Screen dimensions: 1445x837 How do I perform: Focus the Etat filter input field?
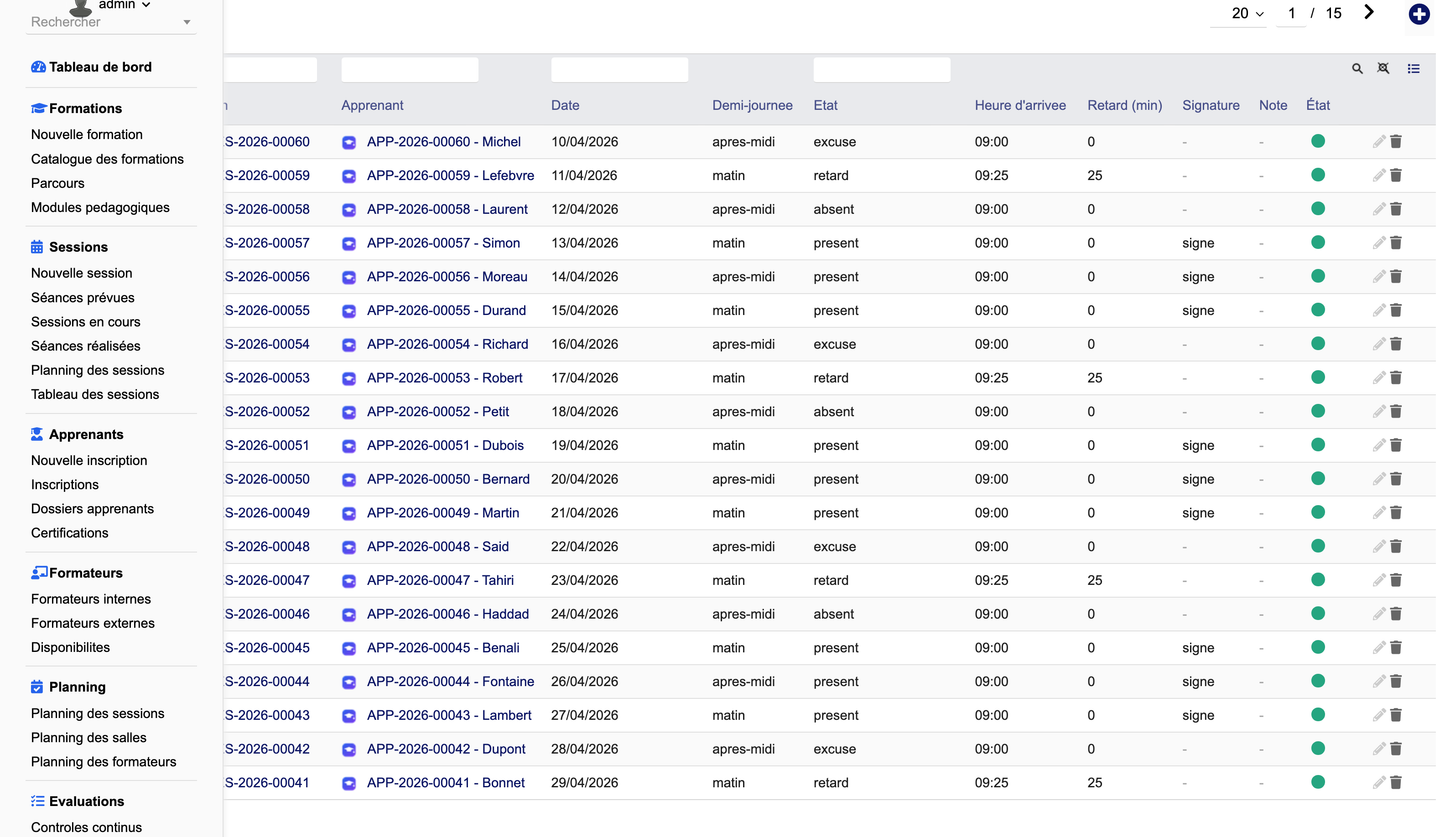(x=882, y=69)
